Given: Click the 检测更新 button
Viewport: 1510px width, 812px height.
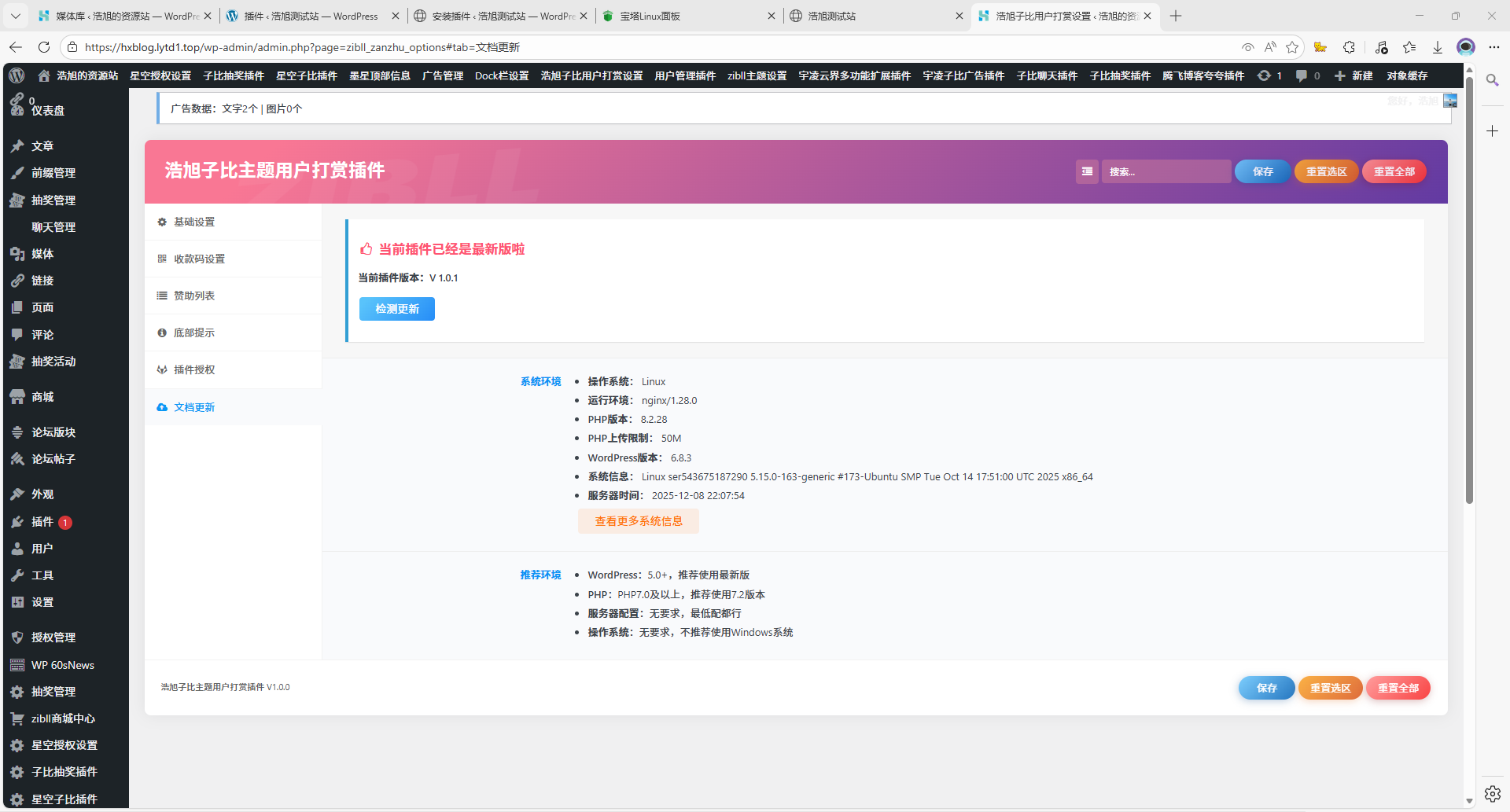Looking at the screenshot, I should (x=397, y=309).
